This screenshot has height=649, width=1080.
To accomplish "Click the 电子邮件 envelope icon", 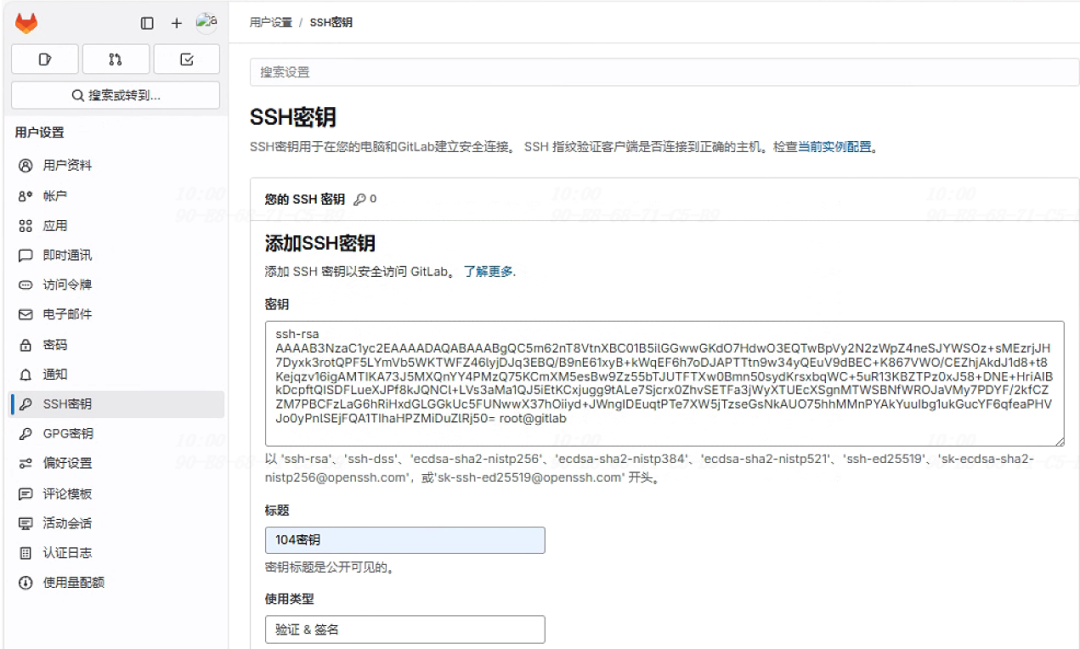I will tap(25, 314).
